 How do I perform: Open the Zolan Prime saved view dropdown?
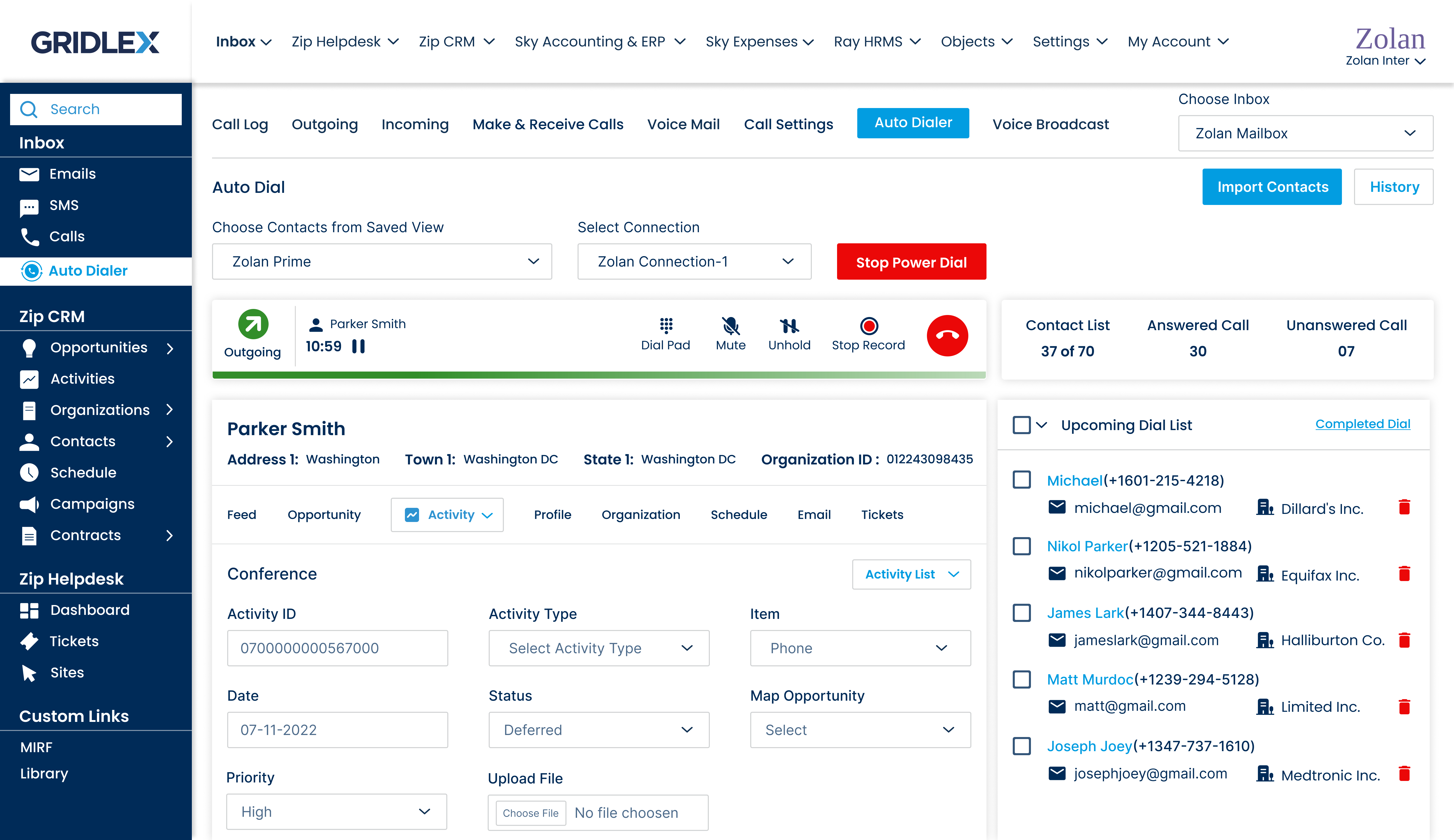381,262
